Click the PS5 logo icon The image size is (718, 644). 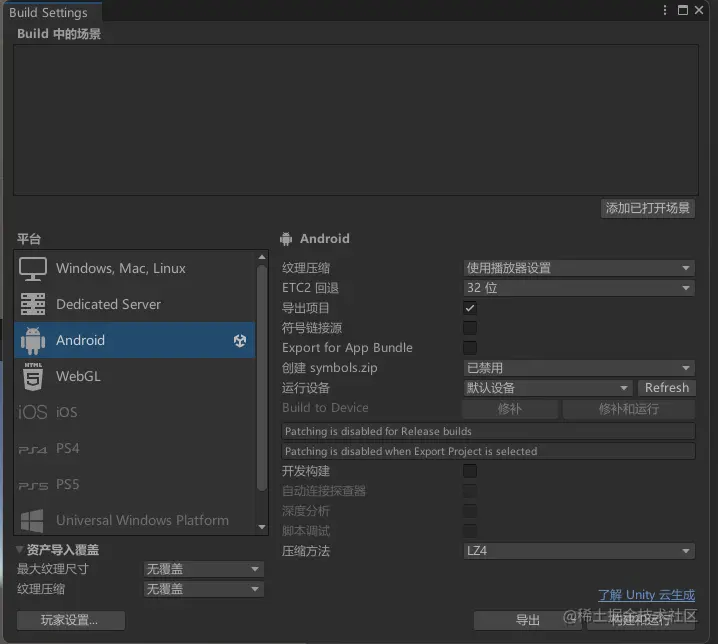[33, 486]
